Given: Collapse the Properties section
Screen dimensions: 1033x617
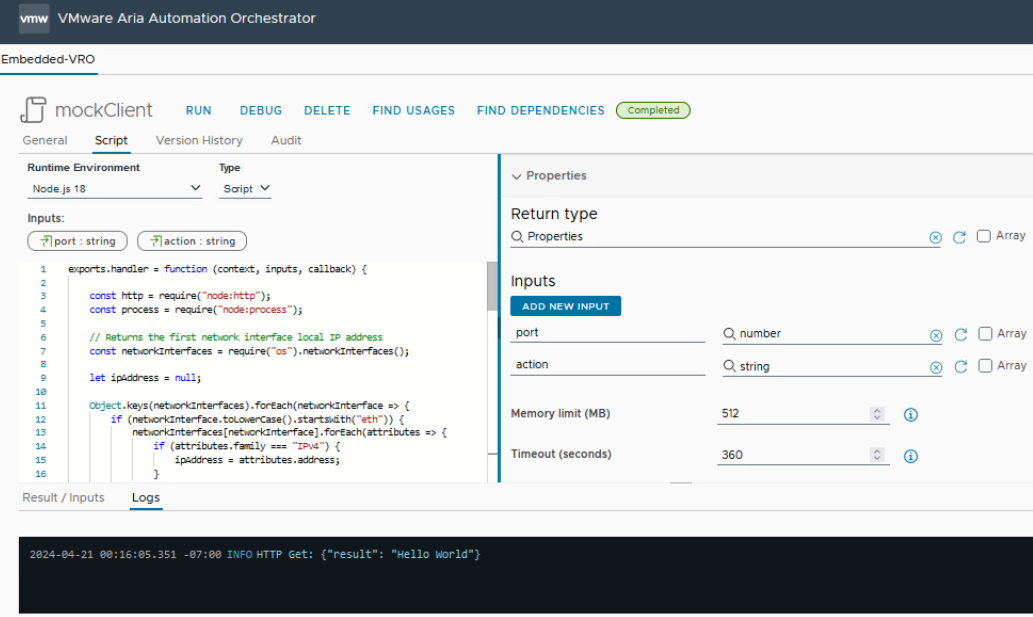Looking at the screenshot, I should 516,176.
